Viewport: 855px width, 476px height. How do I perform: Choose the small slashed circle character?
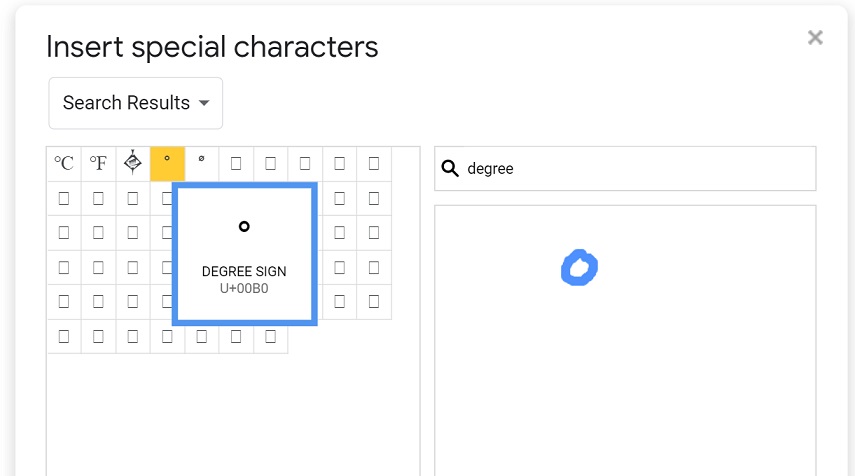pos(202,164)
